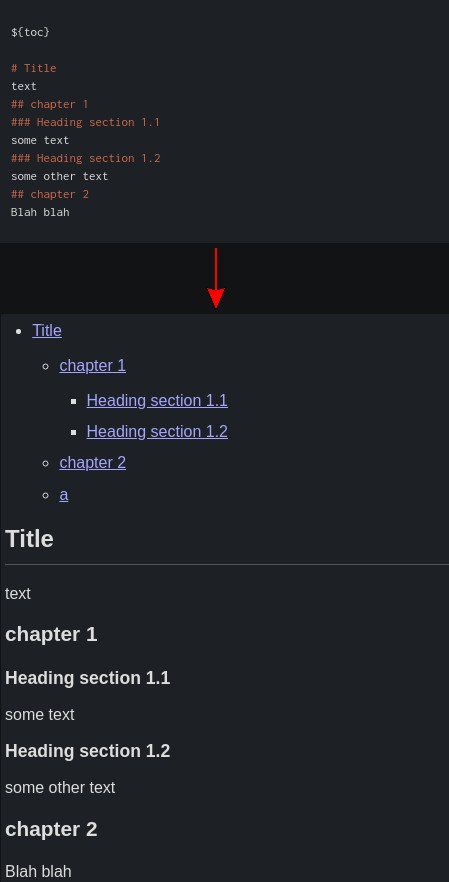Click the '### Heading section 1.2' source line
Screen dimensions: 449x882
[86, 158]
